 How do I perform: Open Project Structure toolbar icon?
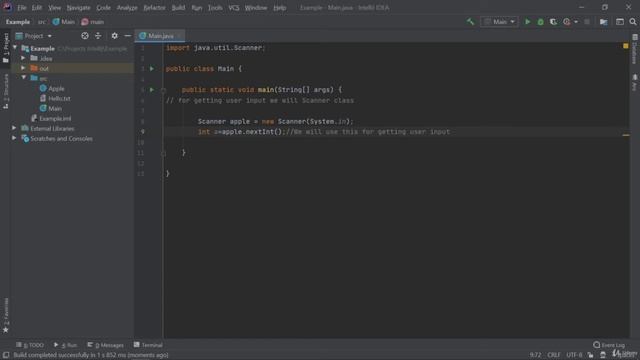(603, 22)
